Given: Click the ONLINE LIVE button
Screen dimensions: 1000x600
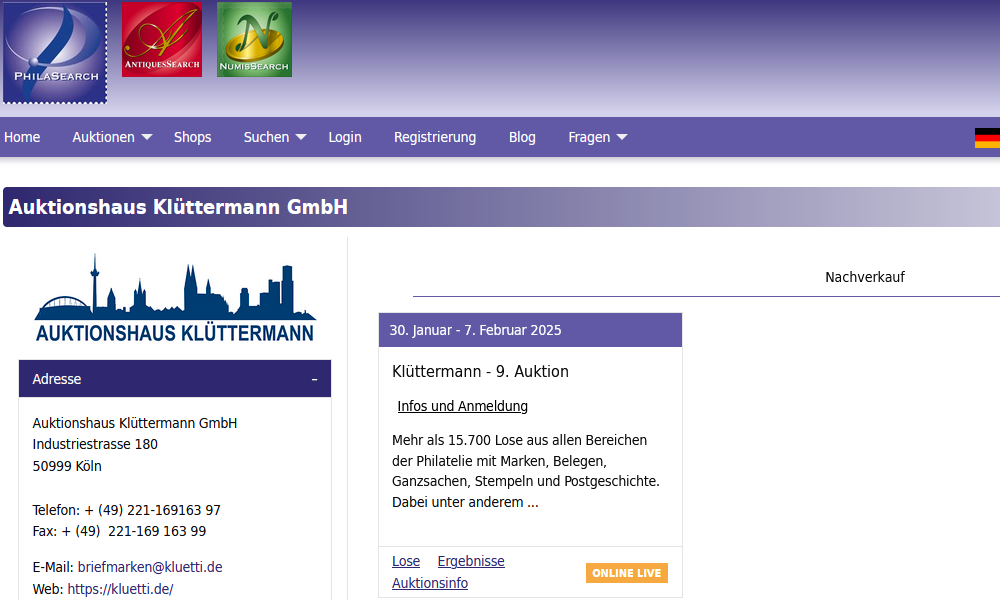Looking at the screenshot, I should tap(627, 573).
